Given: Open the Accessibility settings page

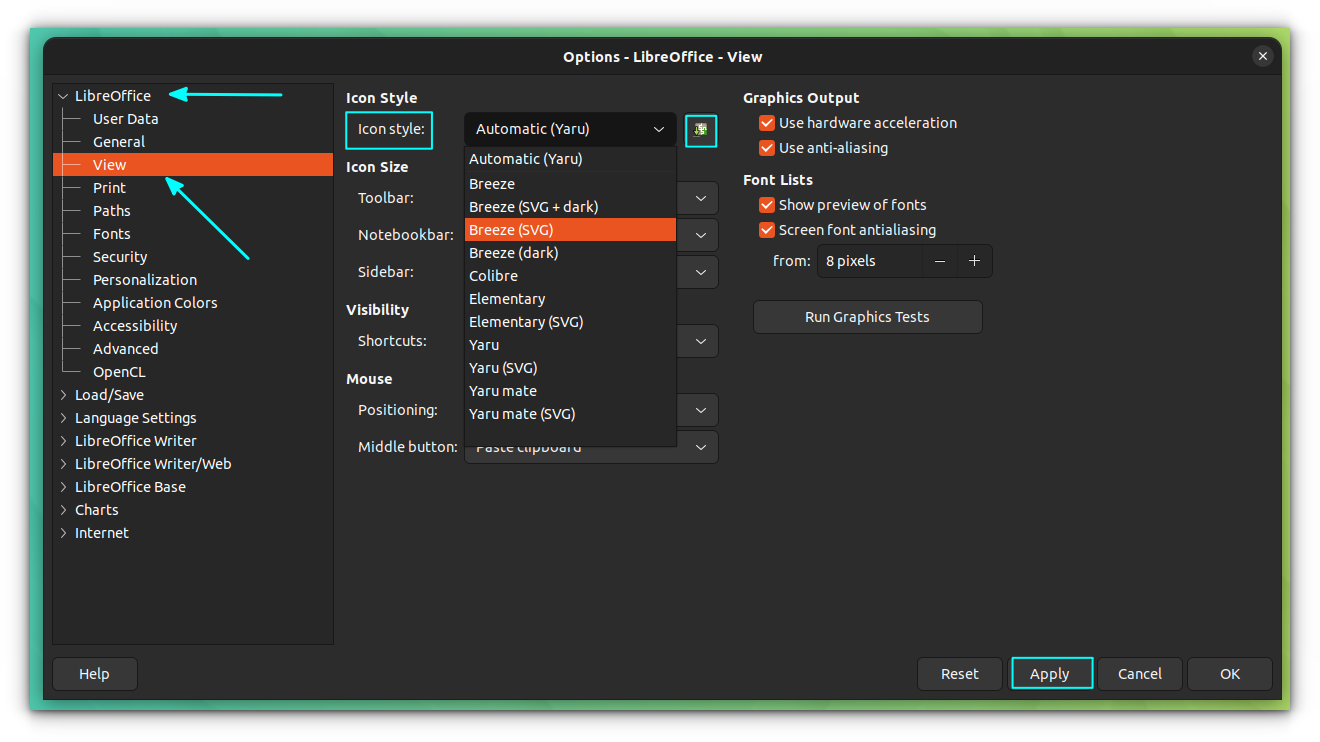Looking at the screenshot, I should [x=135, y=326].
